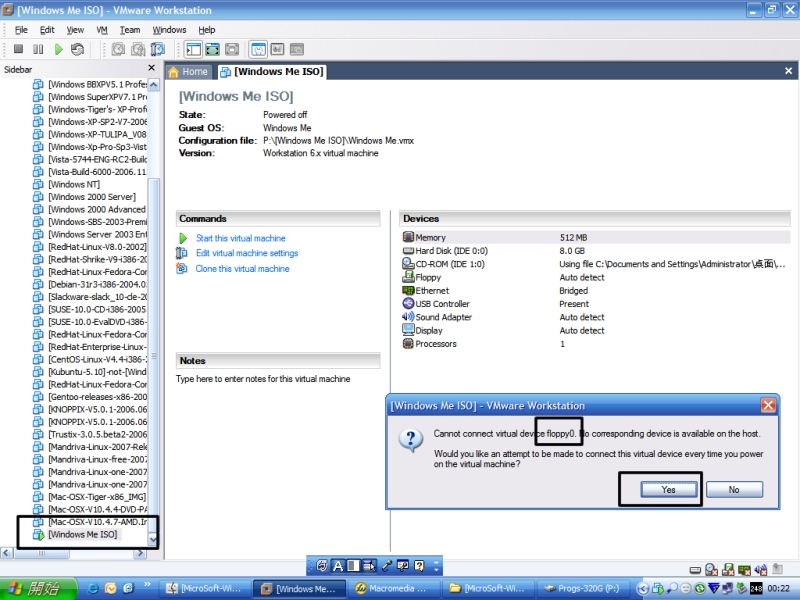The image size is (800, 600).
Task: Close the Sidebar panel
Action: pos(151,68)
